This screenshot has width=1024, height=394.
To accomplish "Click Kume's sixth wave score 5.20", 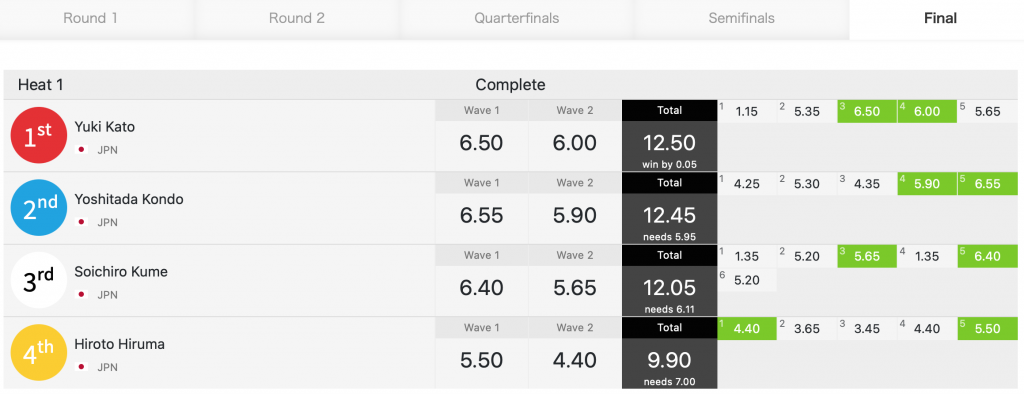I will 747,280.
